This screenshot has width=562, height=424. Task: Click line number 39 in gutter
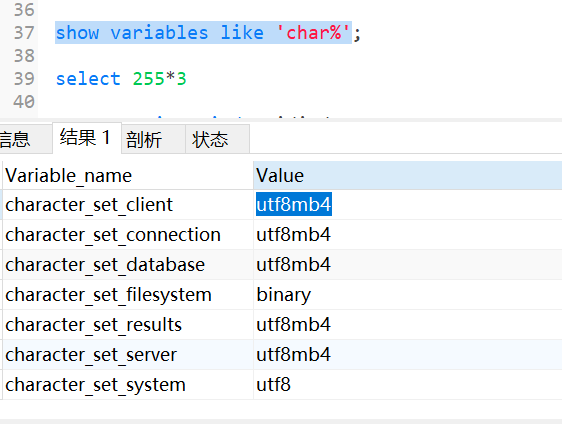pos(24,78)
